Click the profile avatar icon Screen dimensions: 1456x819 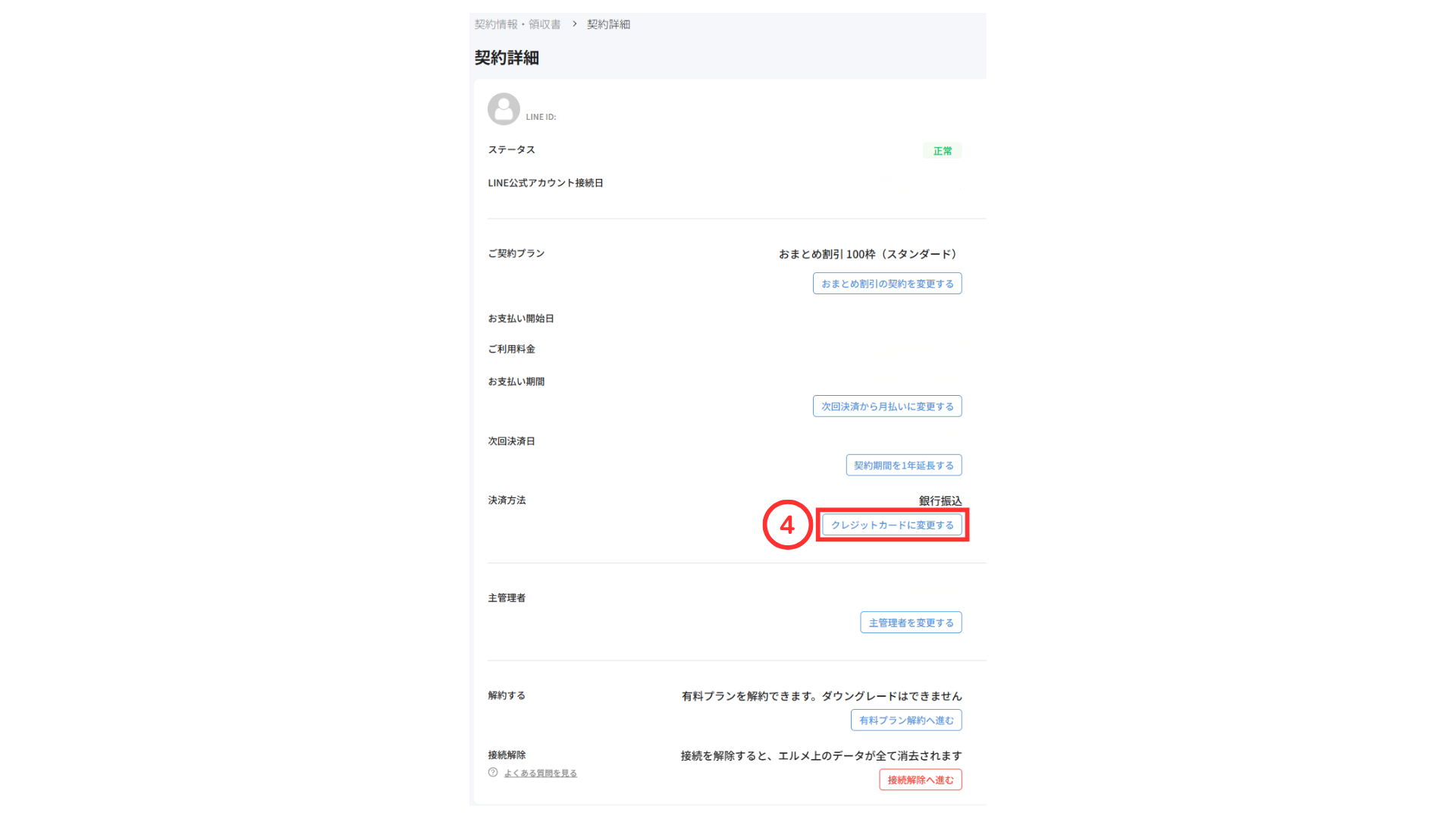504,109
